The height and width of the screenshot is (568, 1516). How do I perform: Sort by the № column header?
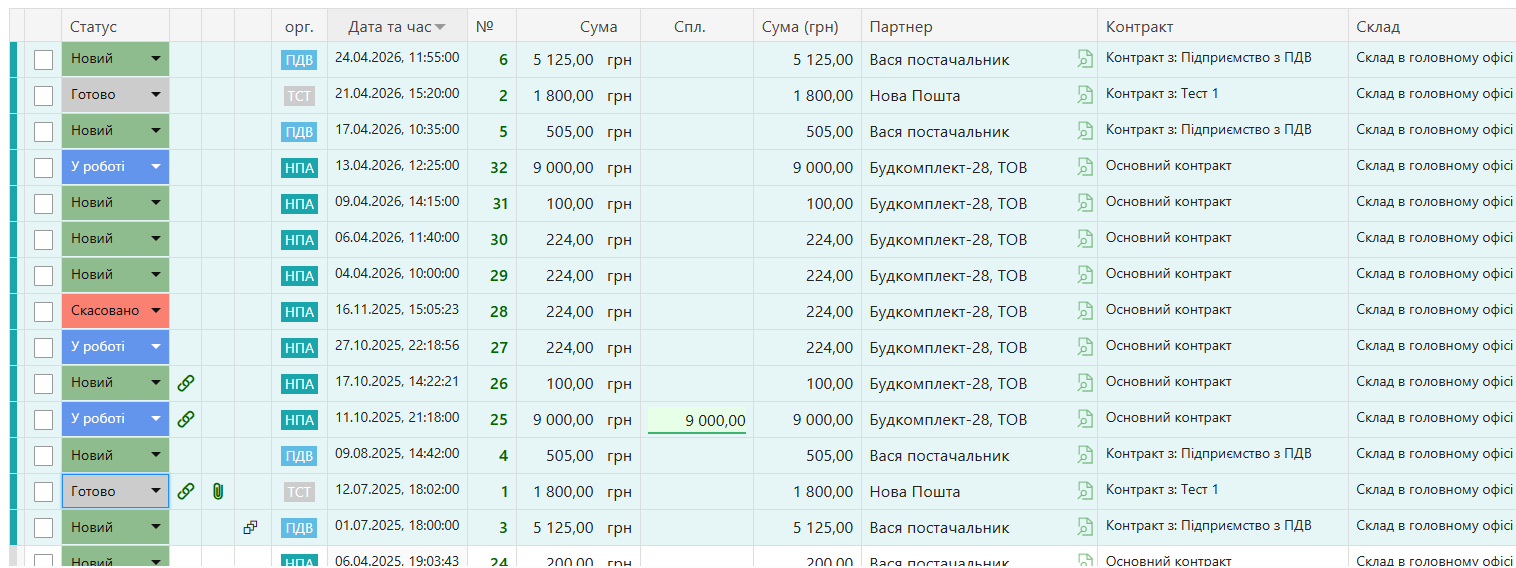491,27
